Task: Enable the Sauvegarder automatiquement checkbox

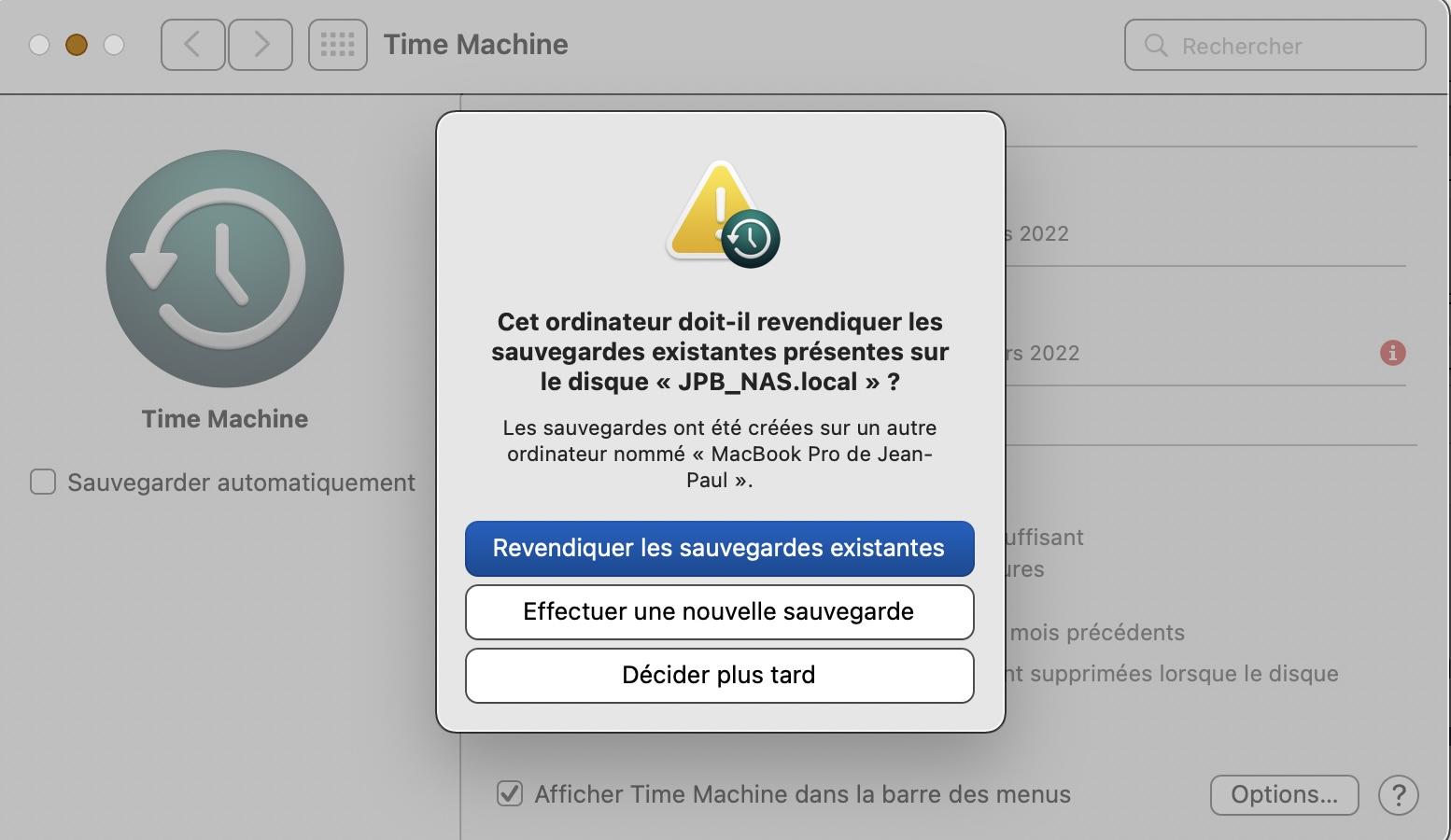Action: pos(43,482)
